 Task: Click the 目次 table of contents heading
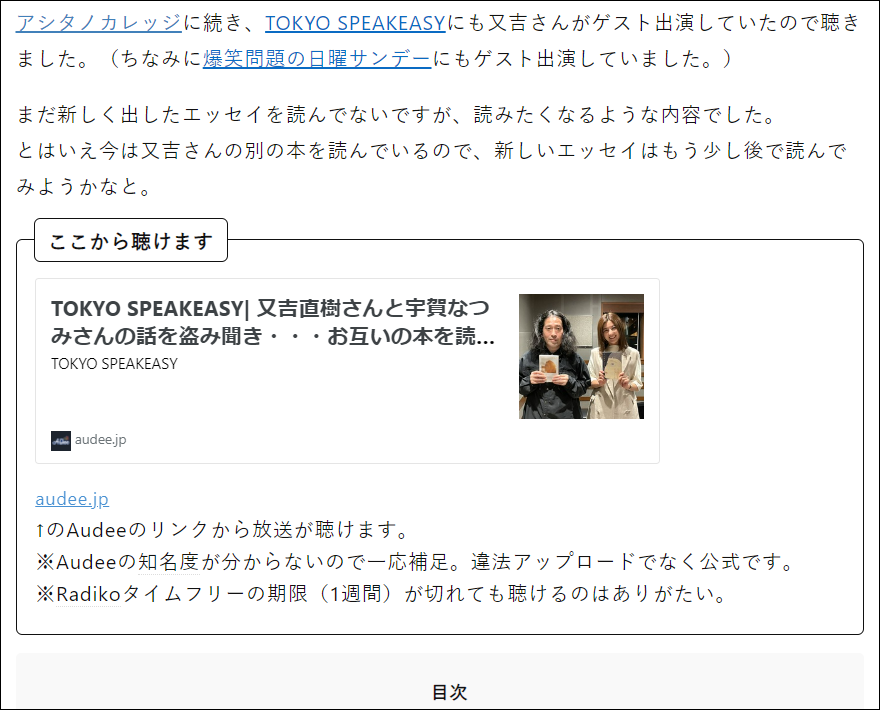[x=449, y=692]
